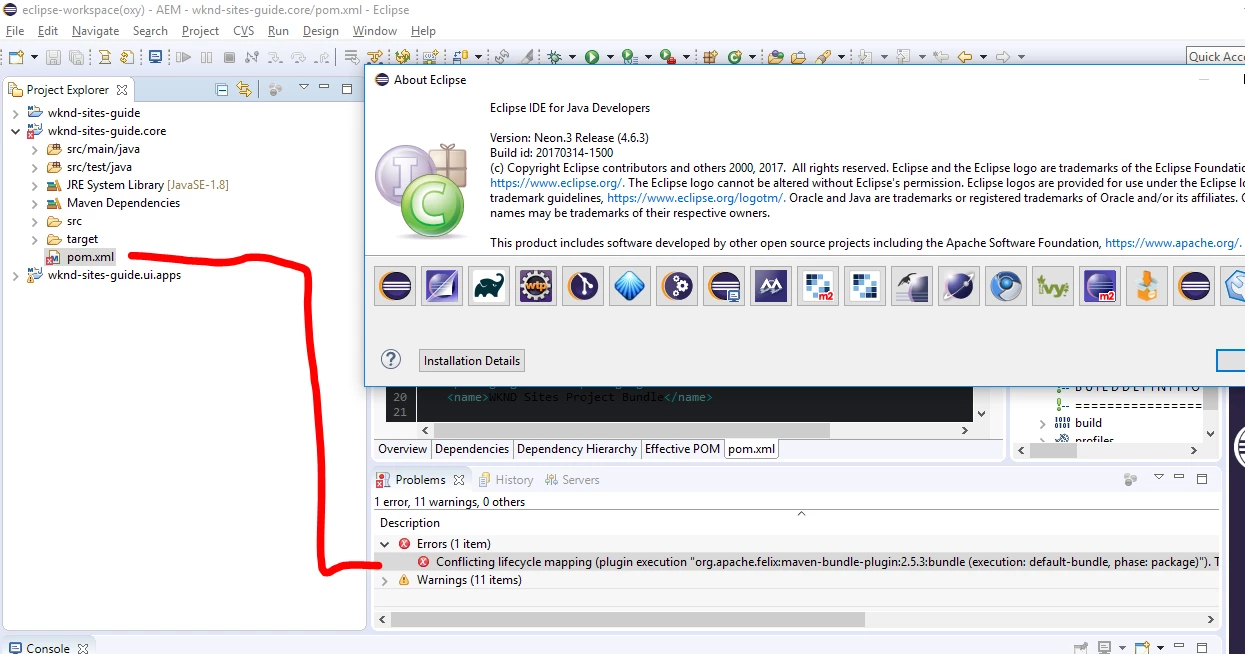This screenshot has width=1245, height=654.
Task: Select the target folder in tree
Action: [82, 239]
